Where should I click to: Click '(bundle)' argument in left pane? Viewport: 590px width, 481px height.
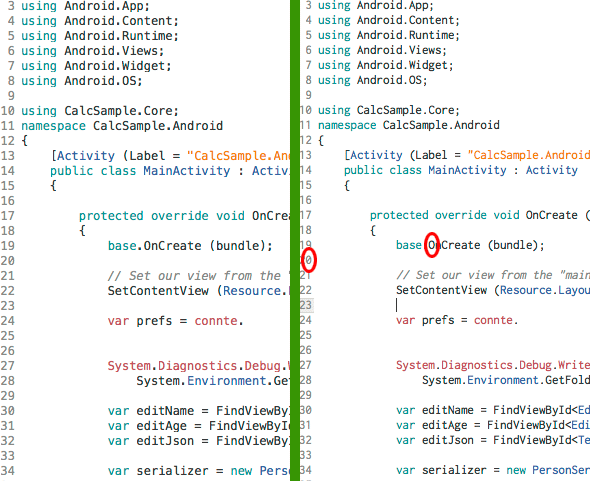click(x=237, y=246)
